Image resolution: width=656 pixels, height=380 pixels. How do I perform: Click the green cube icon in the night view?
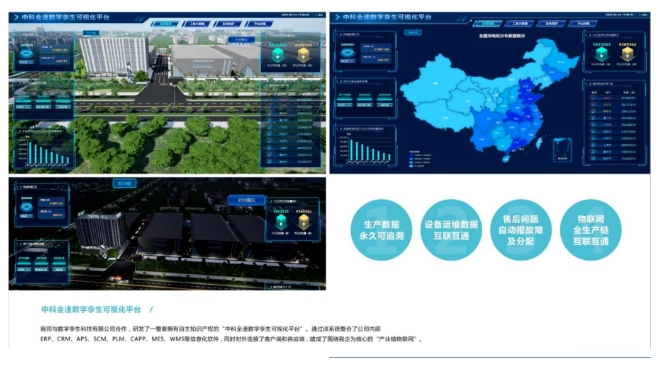(x=281, y=222)
